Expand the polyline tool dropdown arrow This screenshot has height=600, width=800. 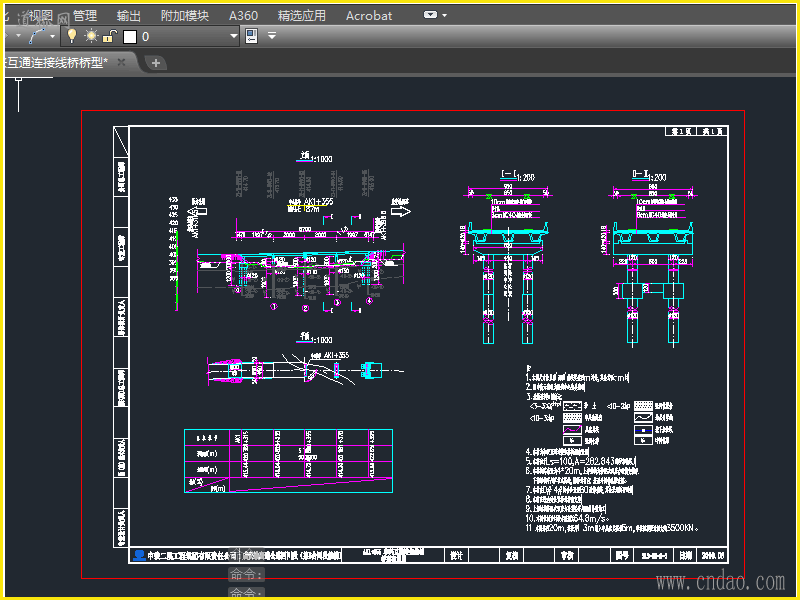point(53,36)
